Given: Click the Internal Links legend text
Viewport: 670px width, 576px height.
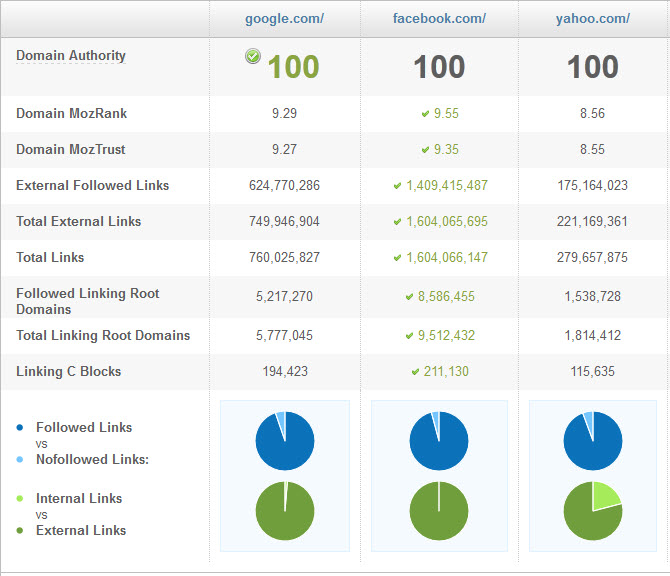Looking at the screenshot, I should pos(79,498).
